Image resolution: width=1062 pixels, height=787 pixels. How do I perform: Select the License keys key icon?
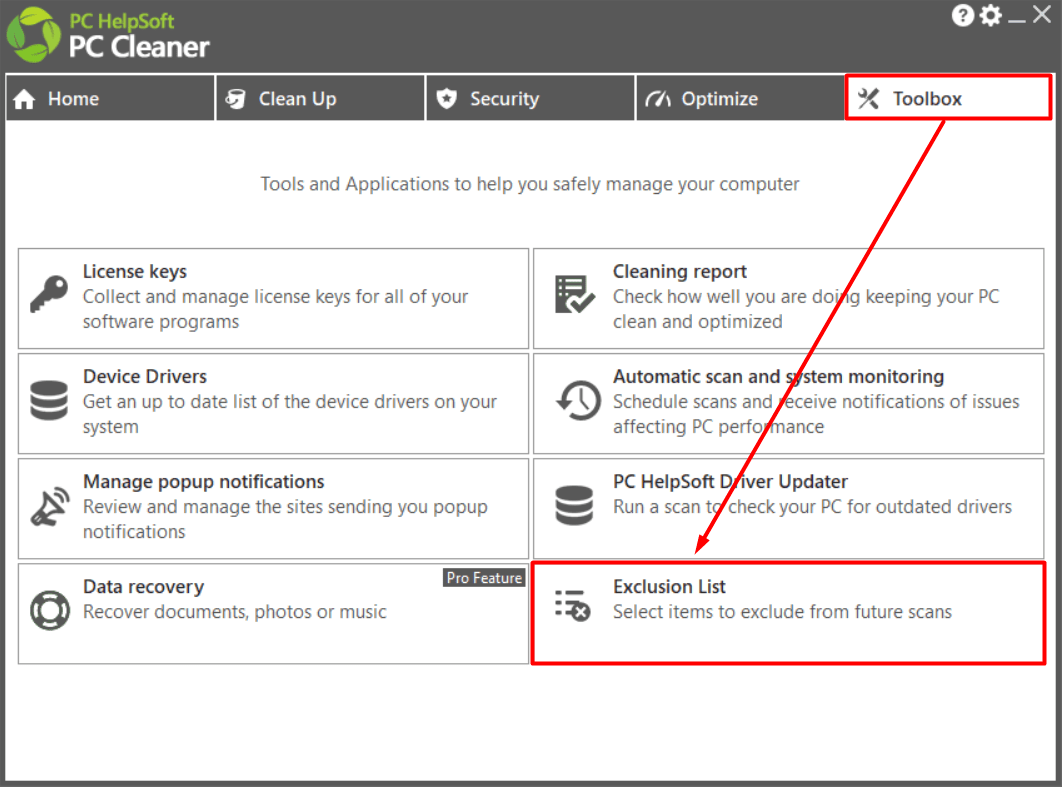click(48, 297)
